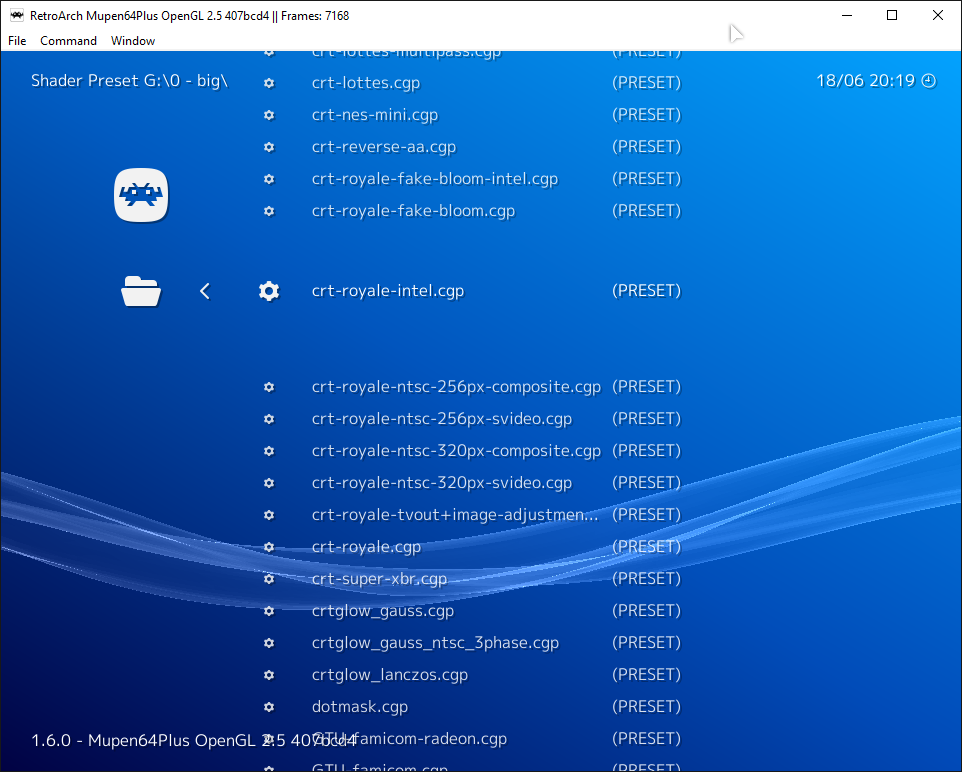Select the crt-nes-mini.cgp preset name

[x=375, y=115]
